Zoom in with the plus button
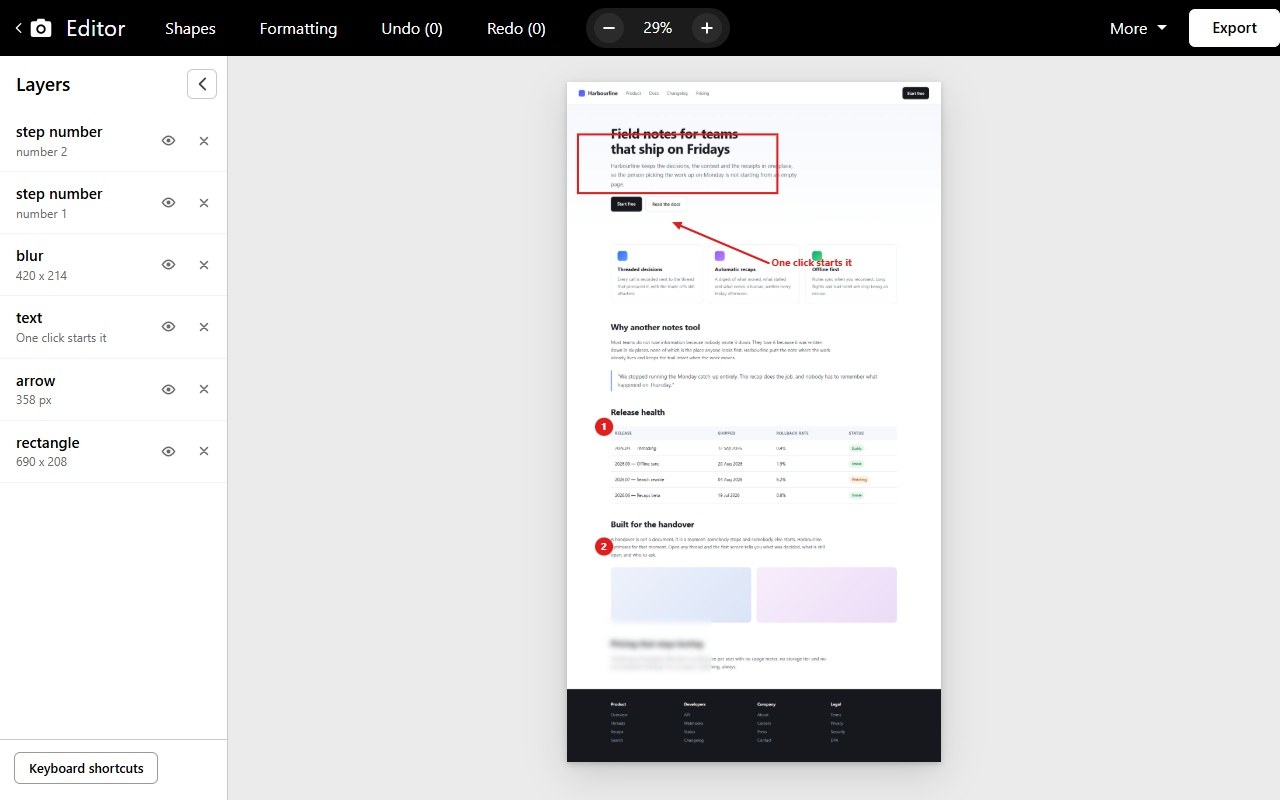This screenshot has height=800, width=1280. click(707, 28)
